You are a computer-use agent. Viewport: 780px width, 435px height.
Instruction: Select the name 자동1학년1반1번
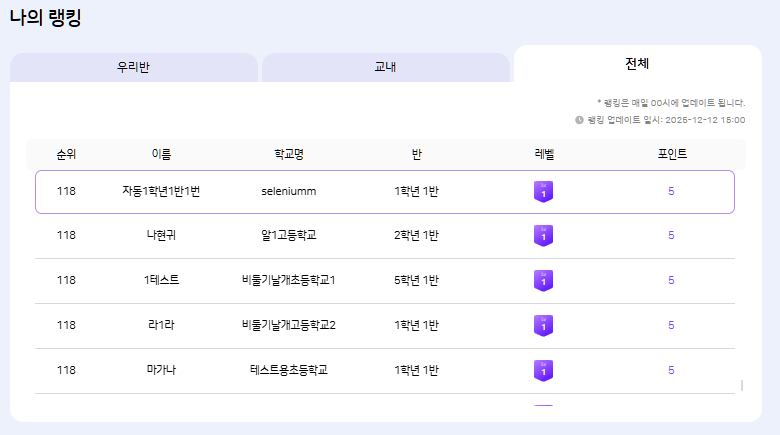161,191
